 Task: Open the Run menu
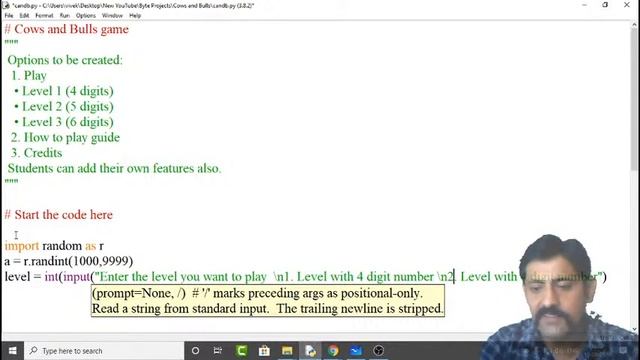coord(64,16)
